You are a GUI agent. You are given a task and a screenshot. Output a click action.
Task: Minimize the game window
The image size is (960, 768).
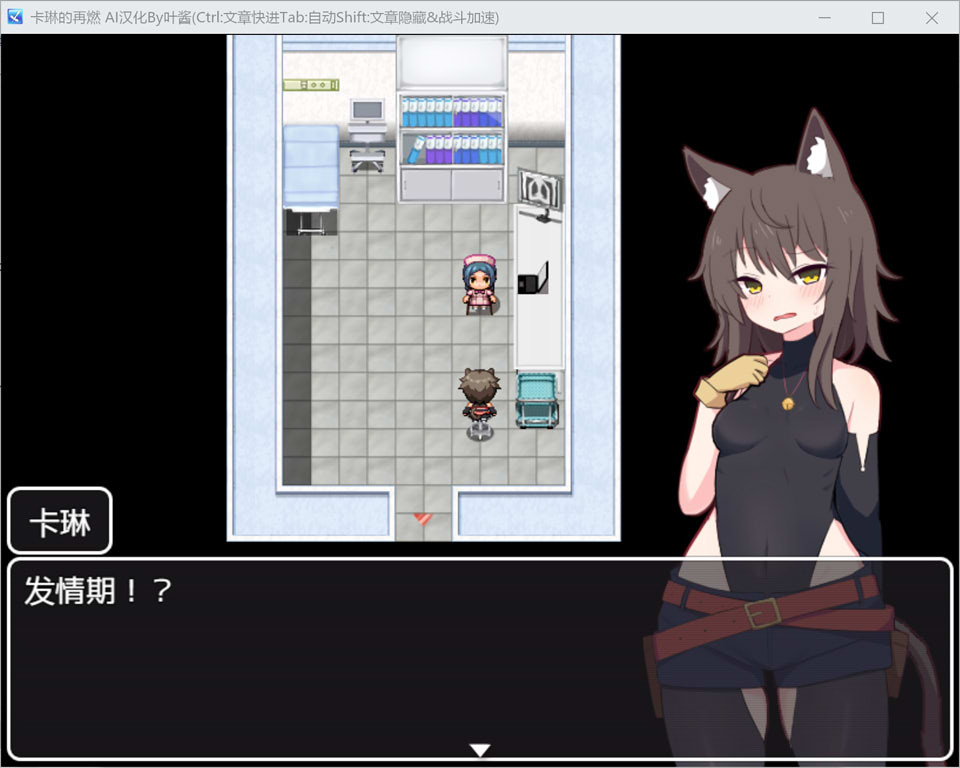coord(825,18)
